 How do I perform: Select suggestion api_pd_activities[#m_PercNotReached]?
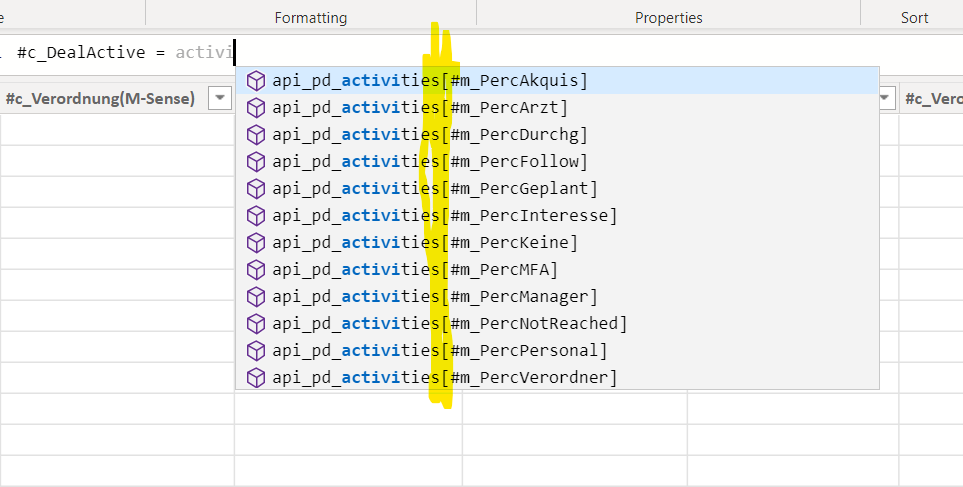tap(557, 324)
